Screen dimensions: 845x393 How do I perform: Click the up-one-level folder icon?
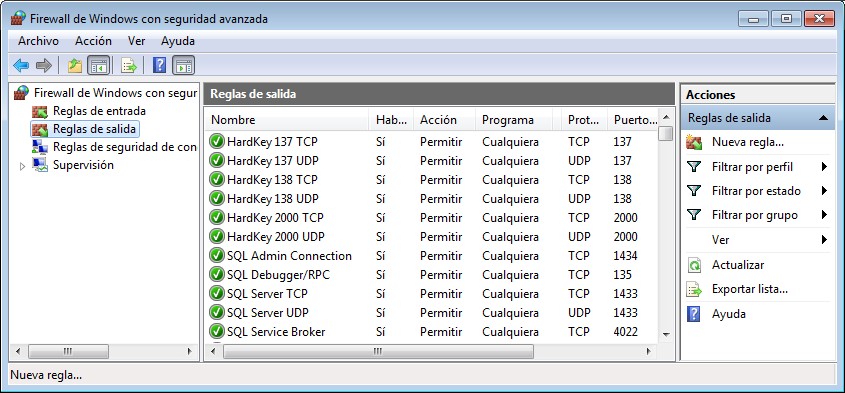pos(75,66)
